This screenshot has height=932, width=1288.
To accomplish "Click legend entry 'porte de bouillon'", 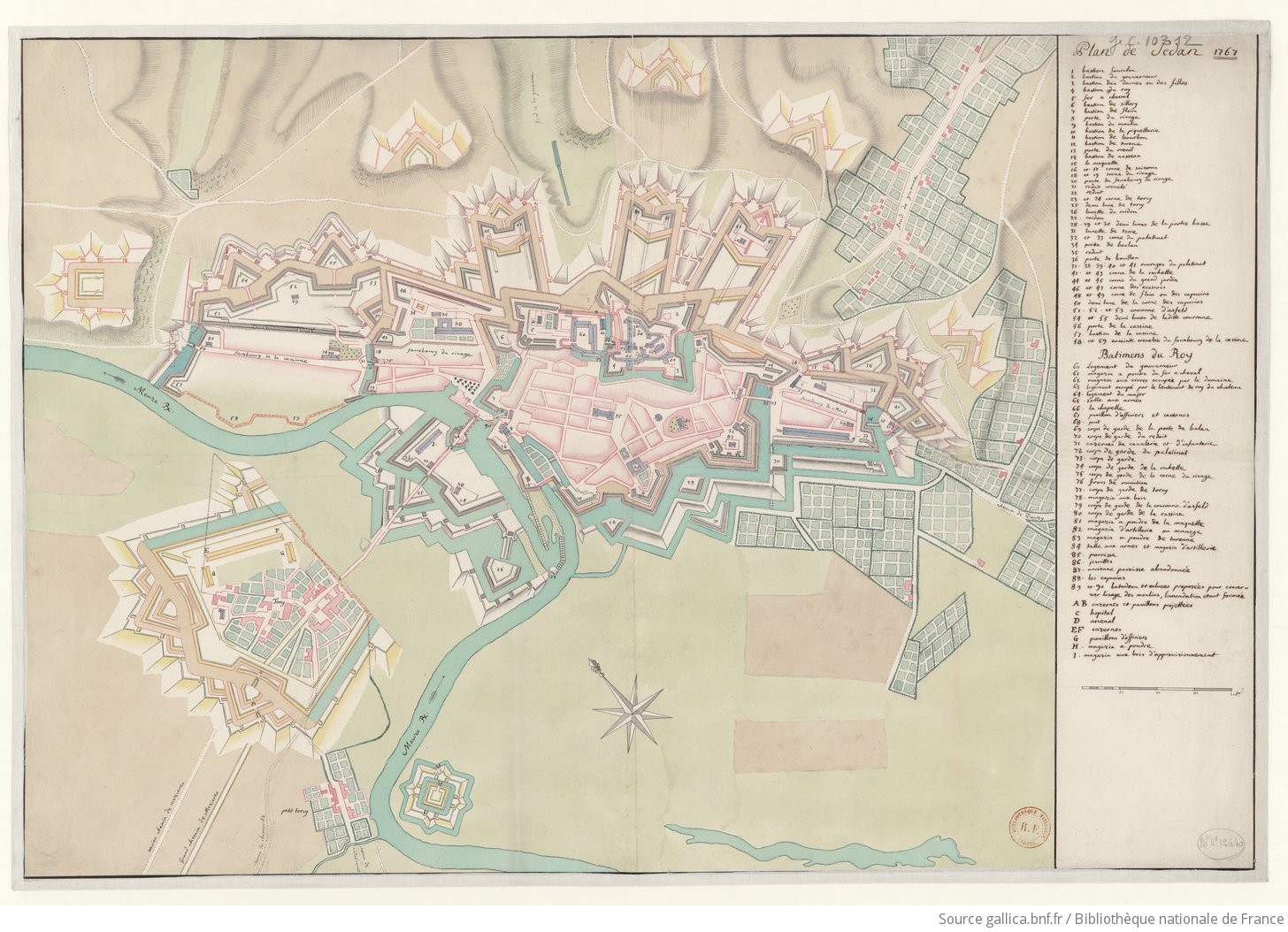I will coord(1111,258).
